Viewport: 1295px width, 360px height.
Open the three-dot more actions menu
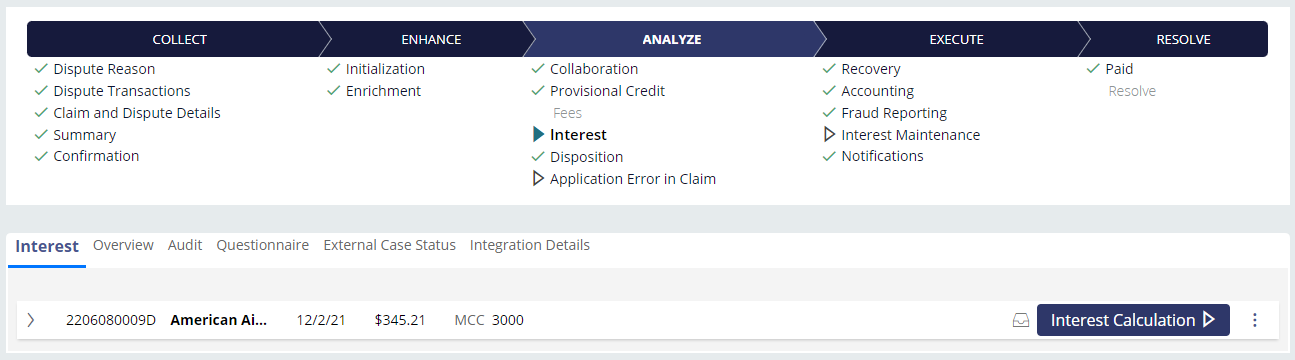coord(1255,320)
